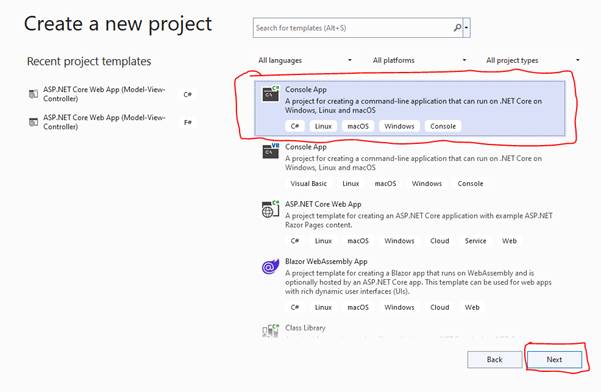Click ASP.NET Core Web App description text
This screenshot has width=601, height=392.
coord(419,220)
